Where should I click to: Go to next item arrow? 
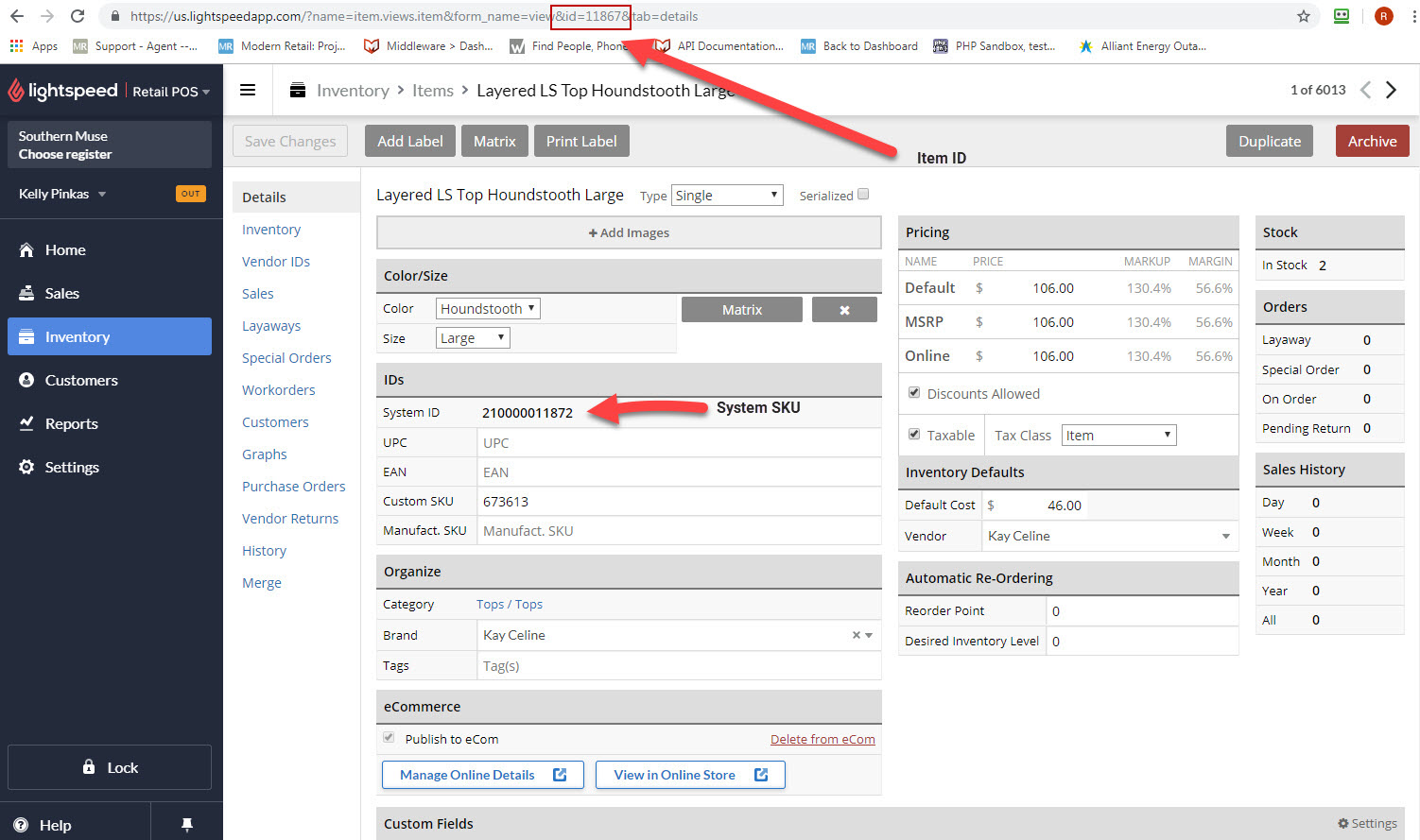[x=1391, y=90]
